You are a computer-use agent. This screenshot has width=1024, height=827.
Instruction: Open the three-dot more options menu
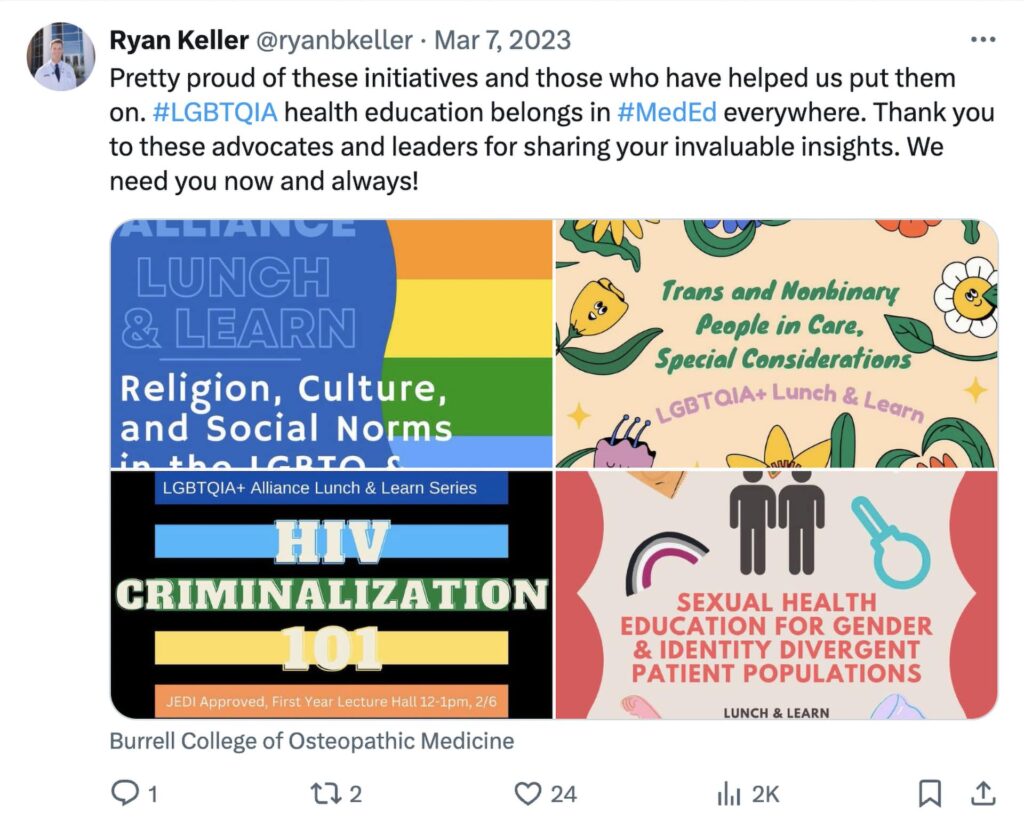click(x=983, y=40)
